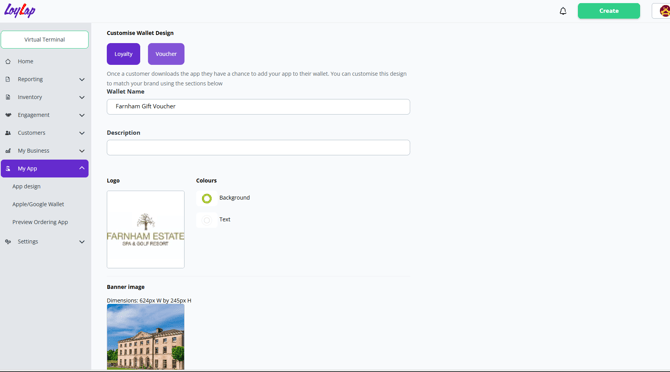Click the user avatar in top corner
This screenshot has height=372, width=670.
tap(664, 11)
